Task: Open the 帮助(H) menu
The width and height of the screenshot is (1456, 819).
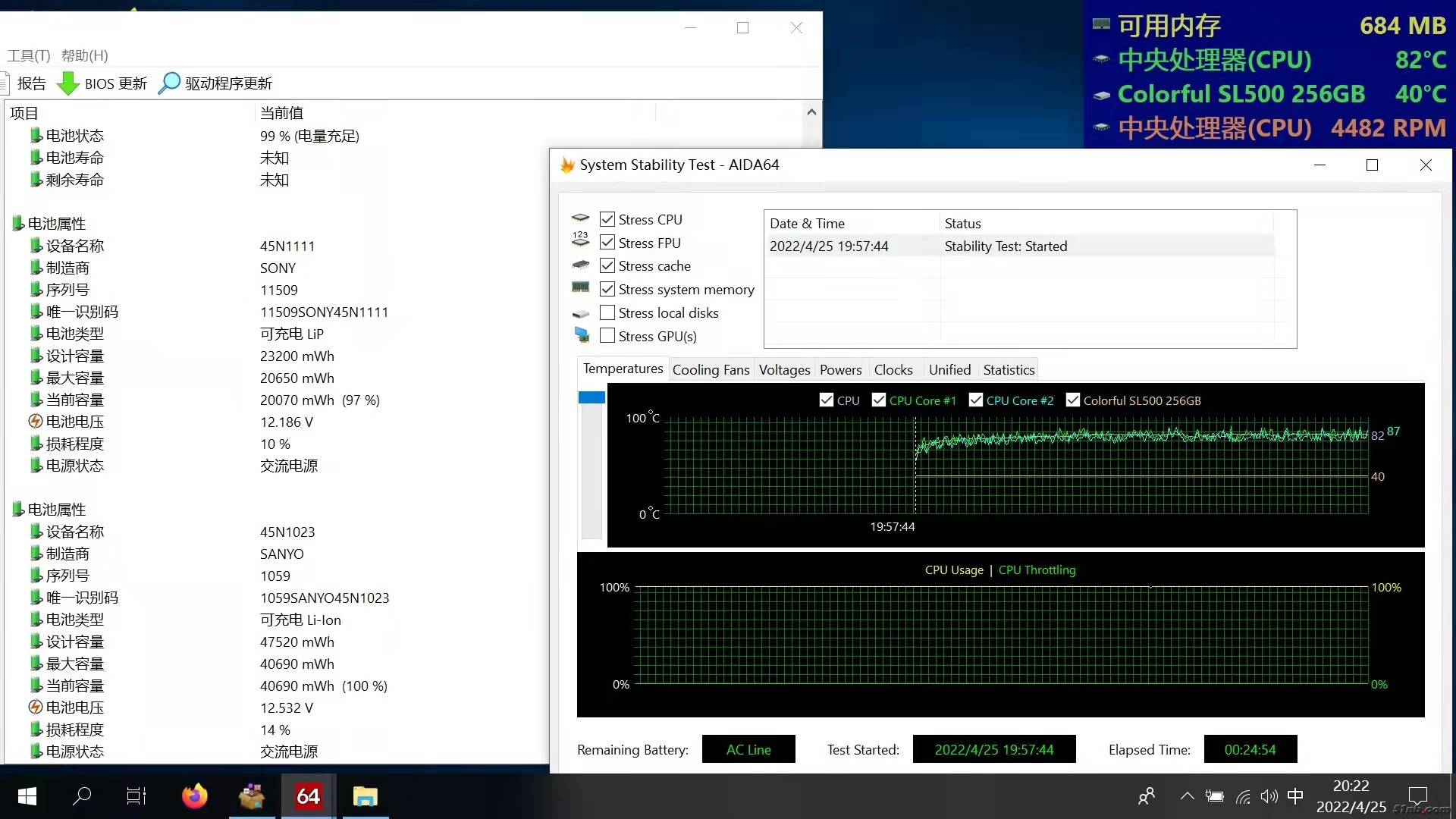Action: [x=84, y=56]
